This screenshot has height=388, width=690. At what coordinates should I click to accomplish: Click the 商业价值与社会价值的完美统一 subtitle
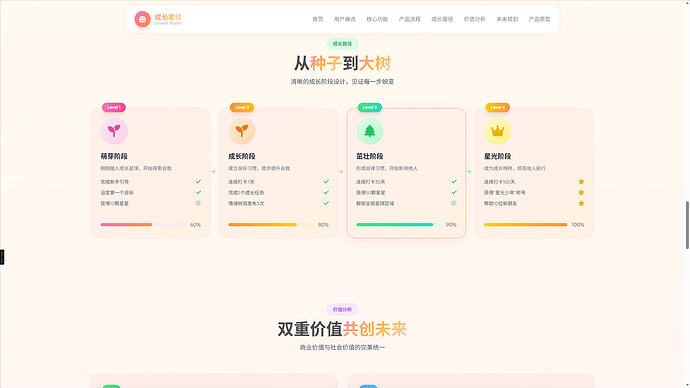pyautogui.click(x=342, y=348)
